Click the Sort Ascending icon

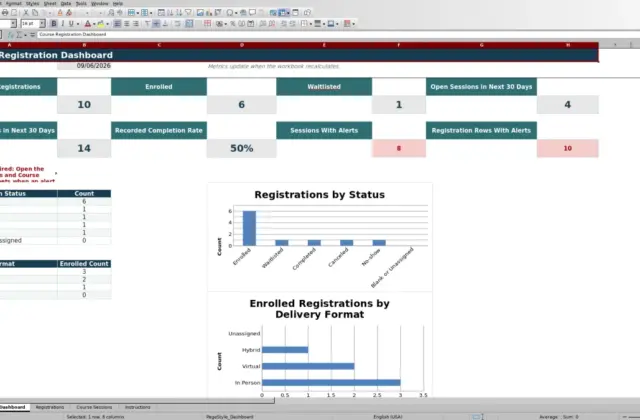(170, 13)
